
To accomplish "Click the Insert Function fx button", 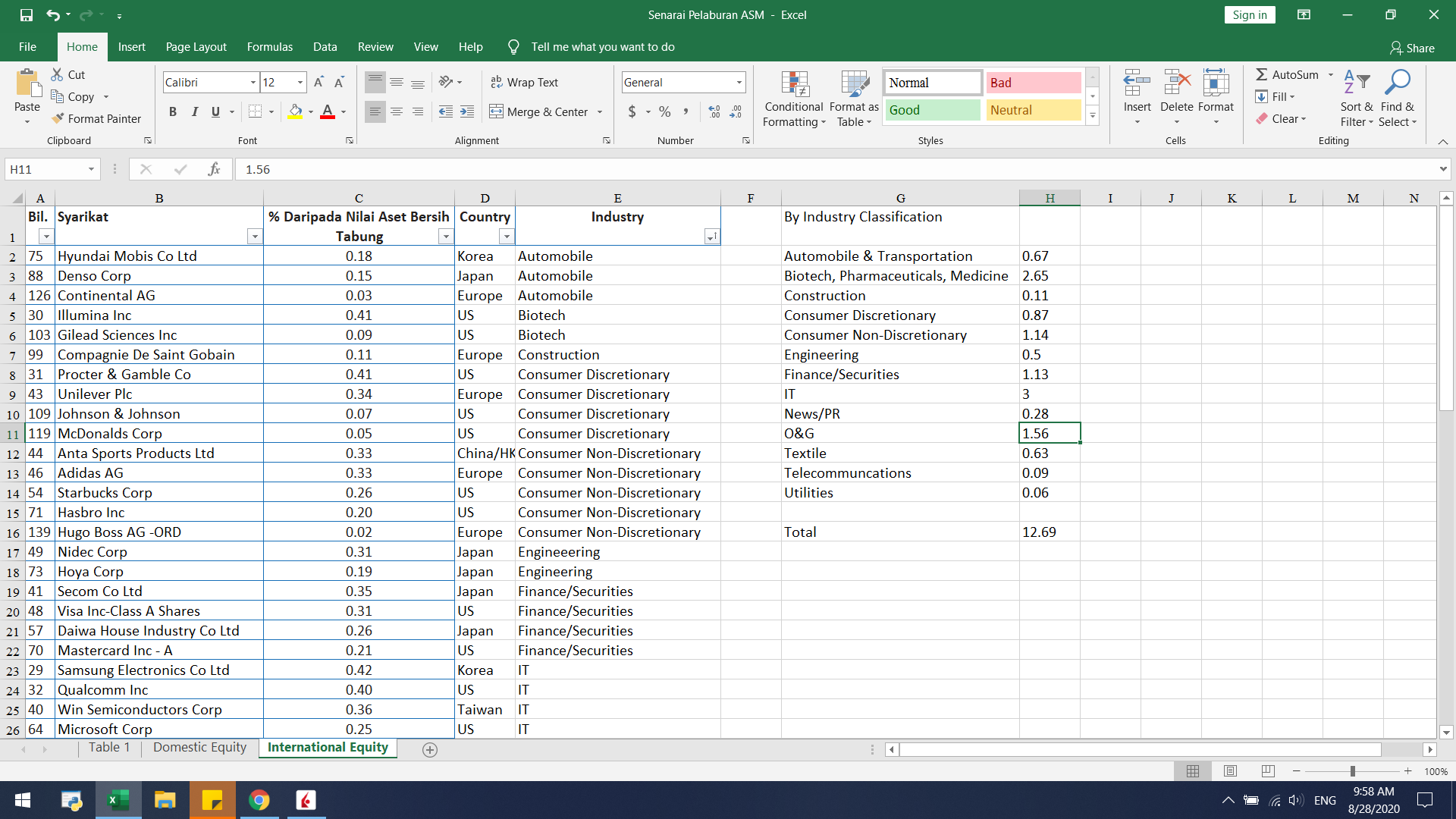I will [x=215, y=169].
